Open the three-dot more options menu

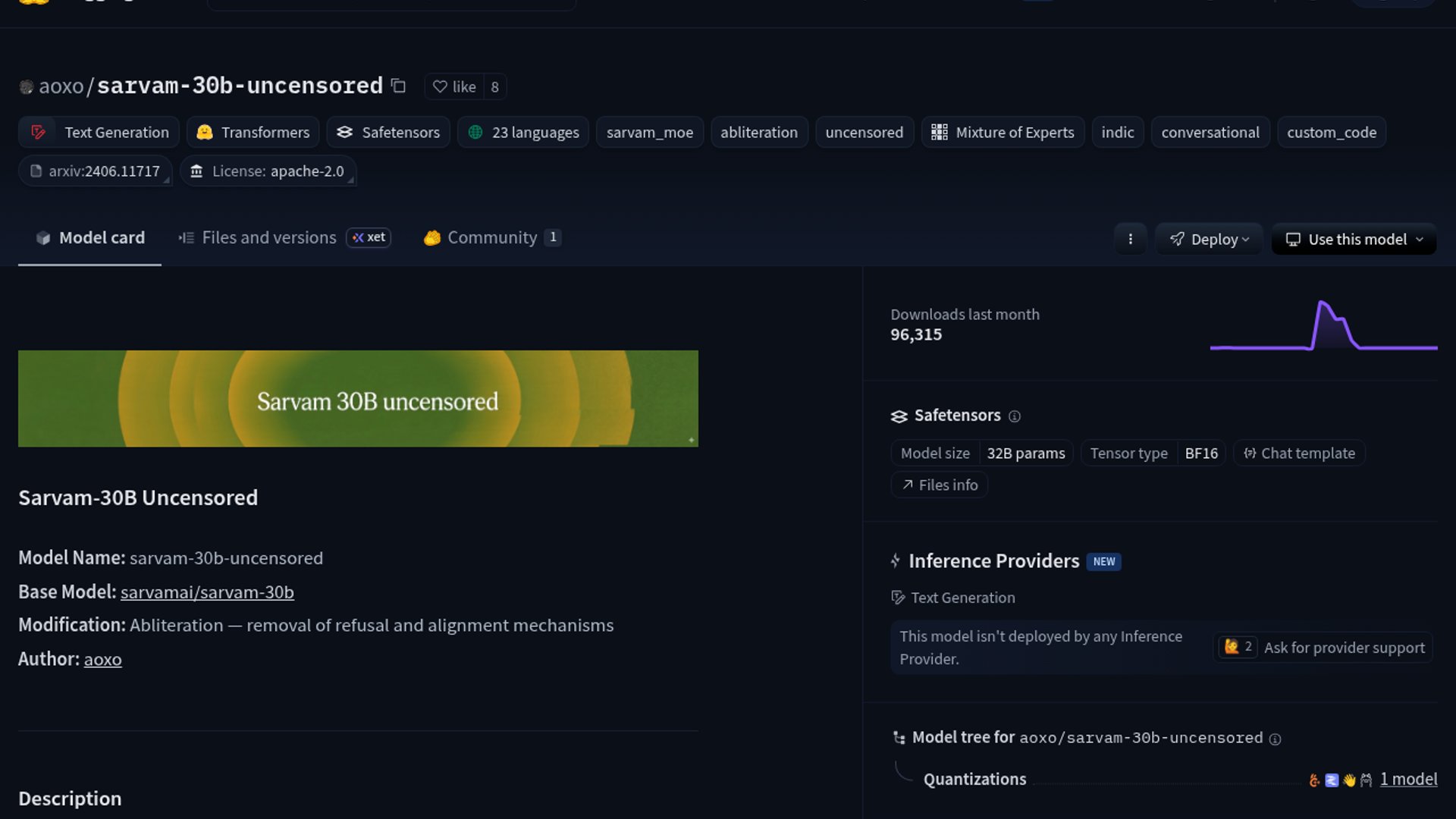pos(1130,240)
